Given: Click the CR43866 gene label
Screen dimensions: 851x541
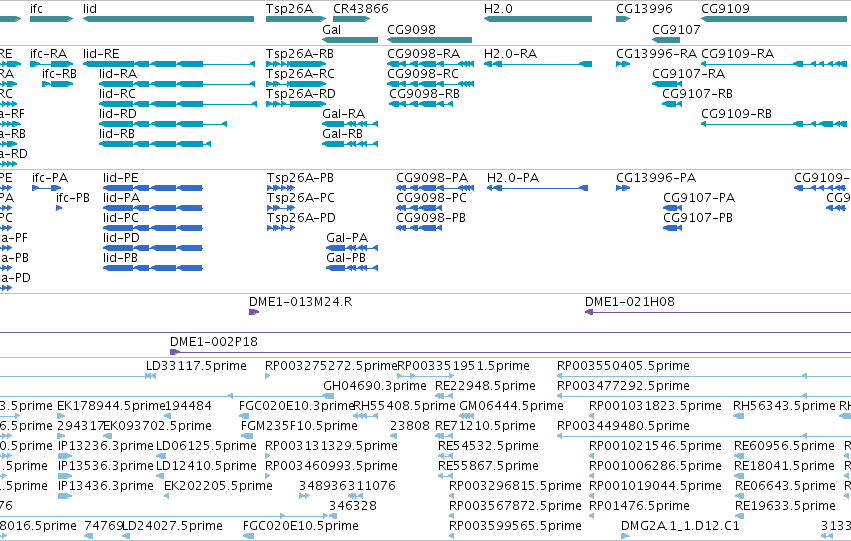Looking at the screenshot, I should tap(360, 9).
